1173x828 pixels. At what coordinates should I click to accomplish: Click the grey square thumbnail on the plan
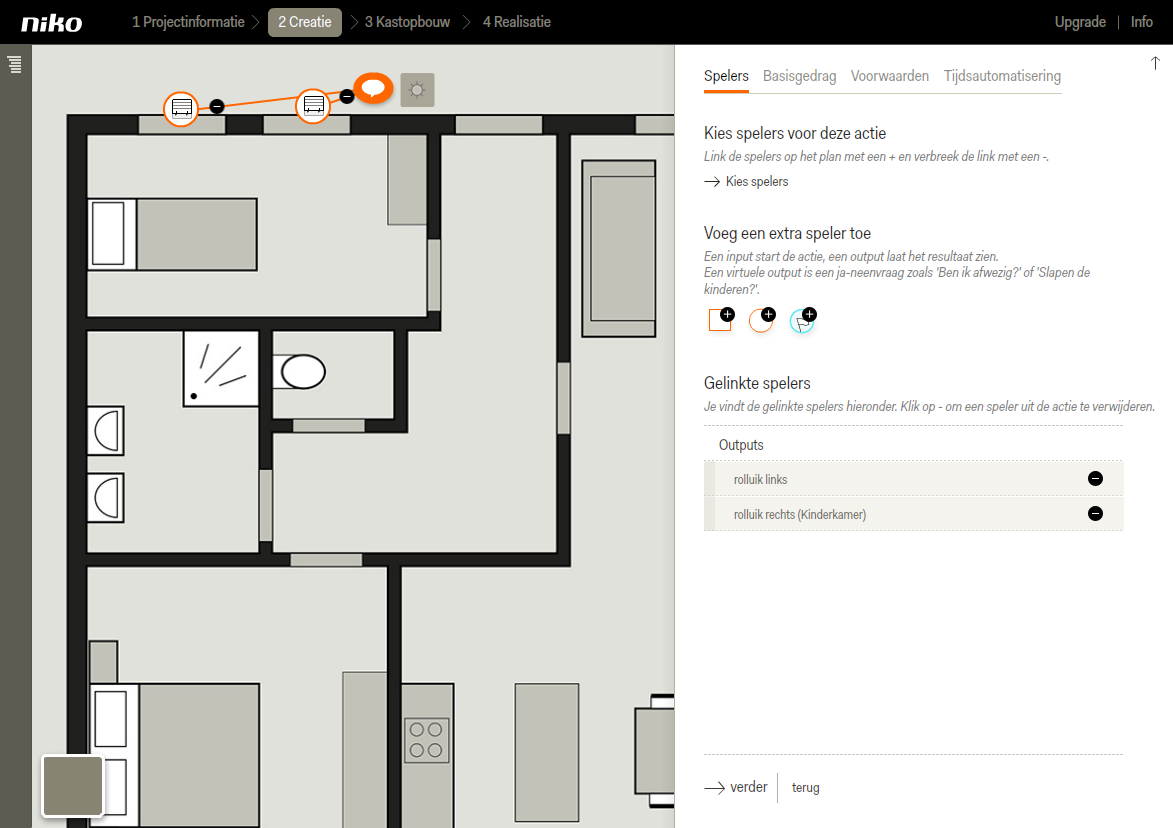click(x=73, y=785)
